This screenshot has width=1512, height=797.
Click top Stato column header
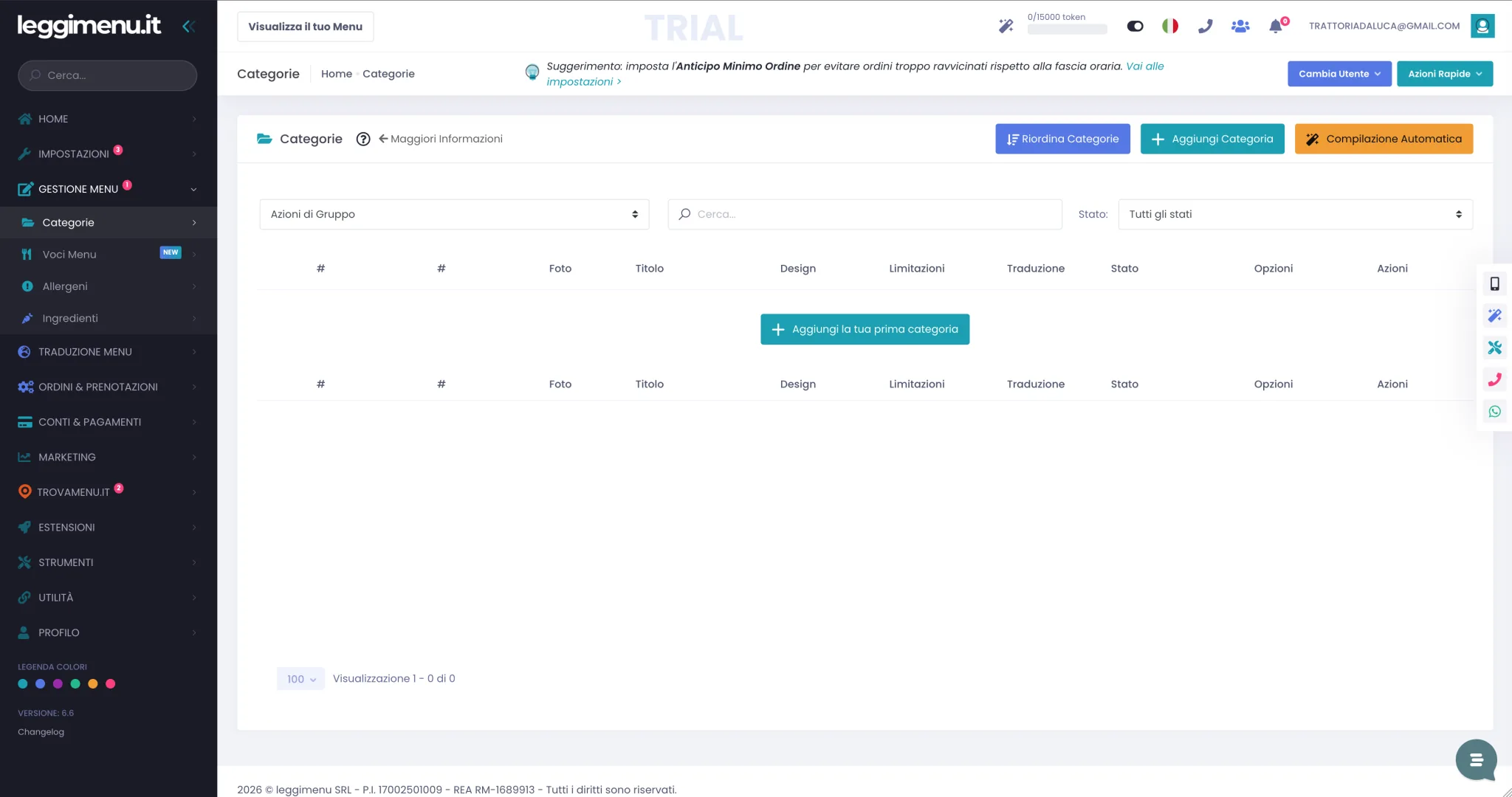[x=1124, y=269]
